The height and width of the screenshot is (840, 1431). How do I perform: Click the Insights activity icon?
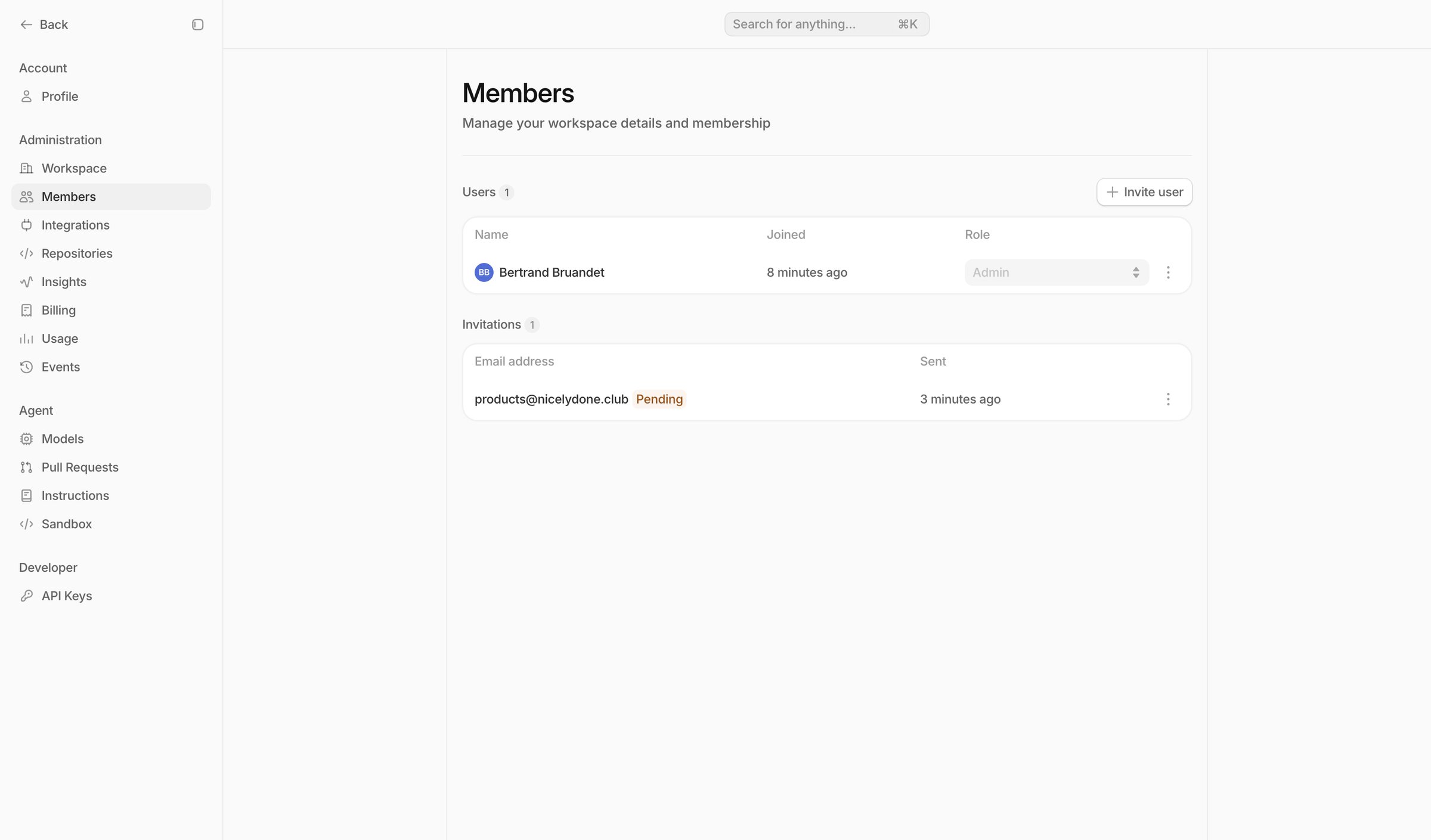click(26, 282)
